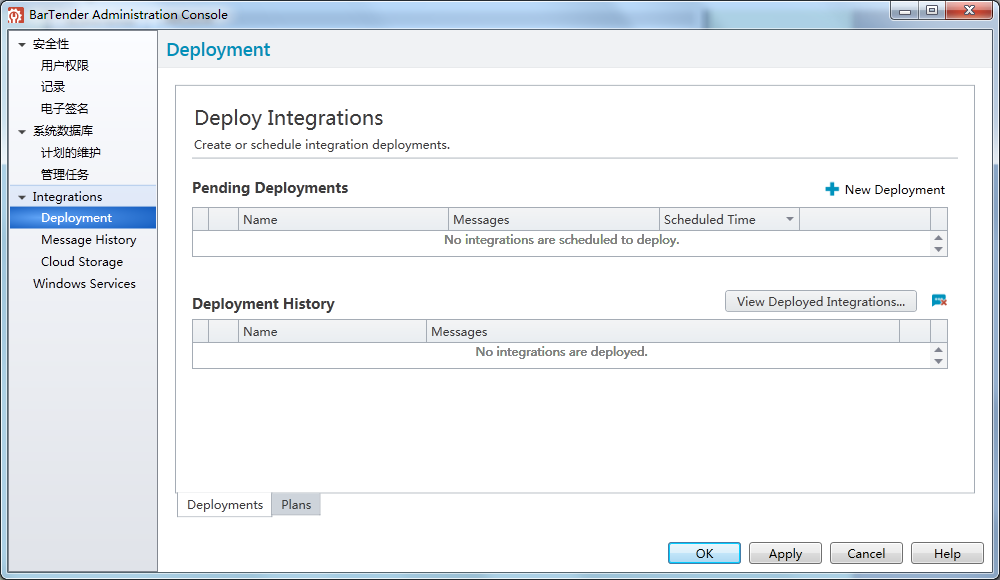Click the BarTender app icon in title bar
This screenshot has width=1000, height=580.
point(16,14)
